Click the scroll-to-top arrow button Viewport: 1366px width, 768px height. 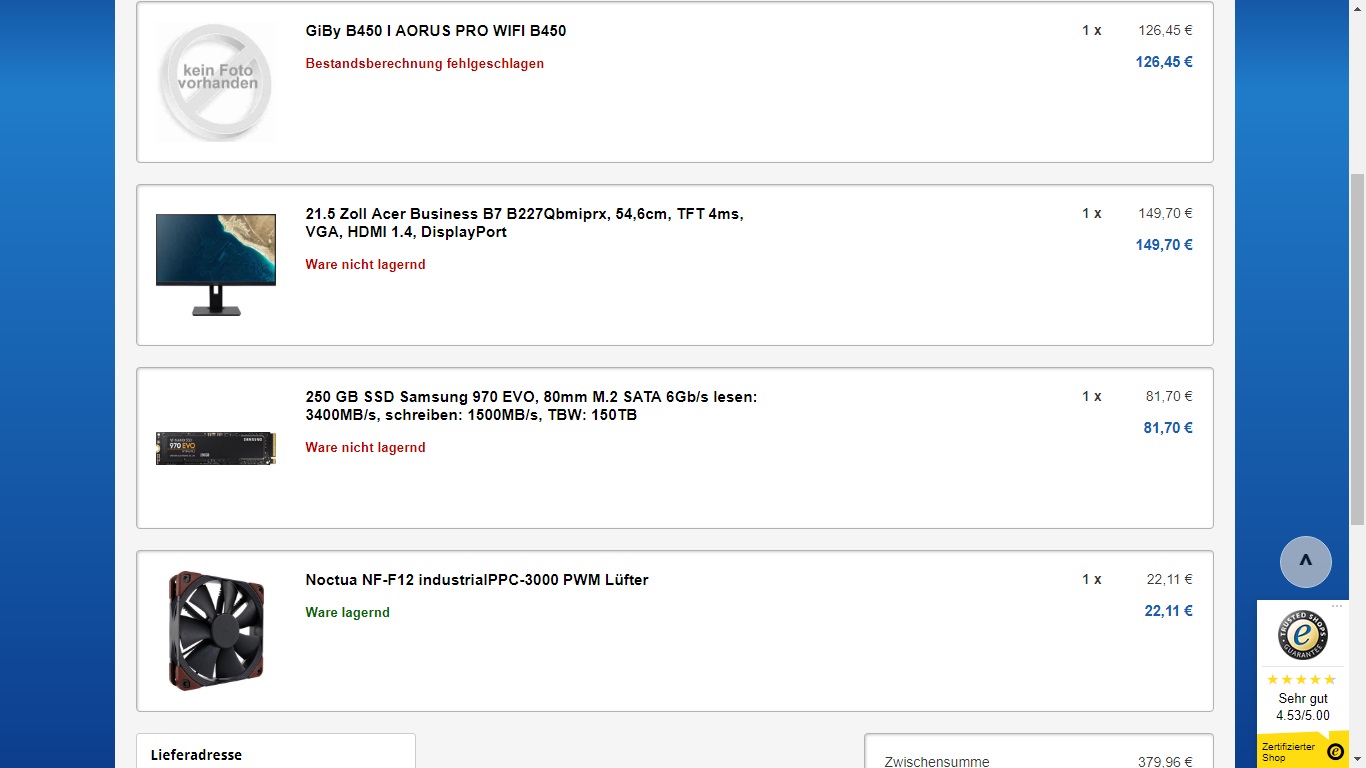point(1305,562)
